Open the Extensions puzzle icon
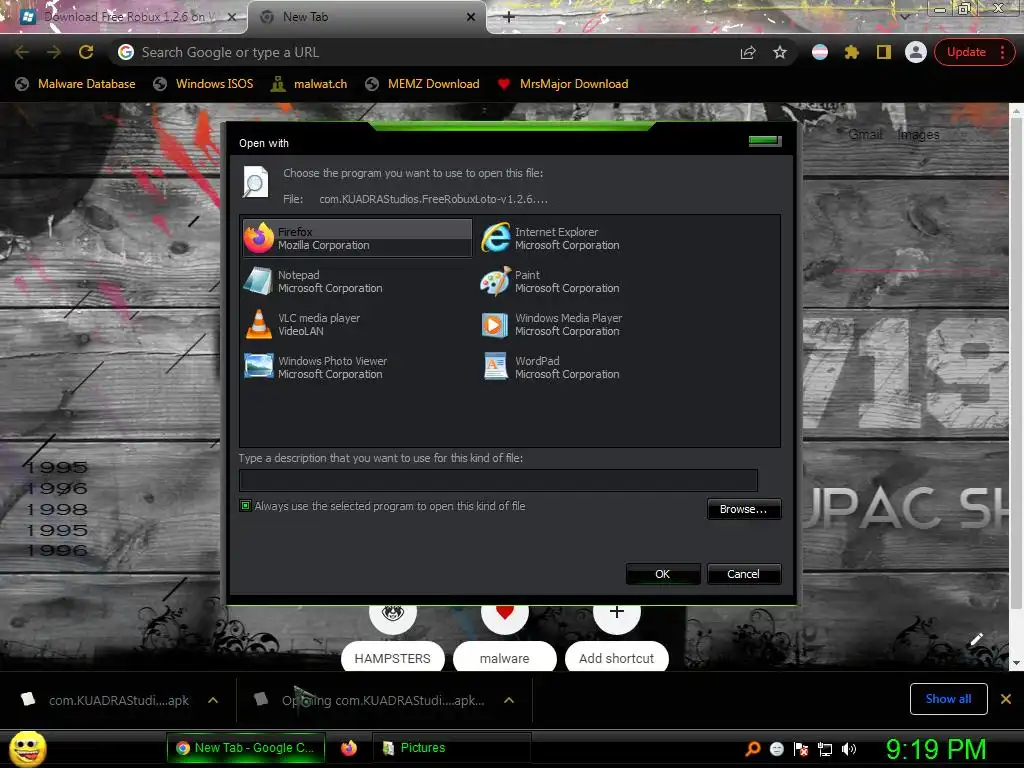The image size is (1024, 768). coord(852,52)
